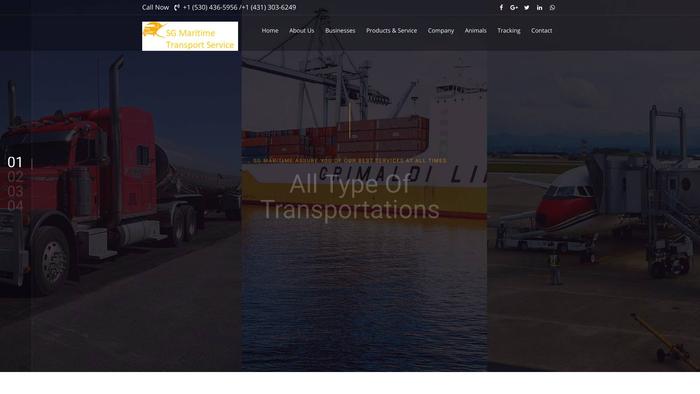This screenshot has width=700, height=394.
Task: Open the Facebook social icon
Action: [501, 8]
